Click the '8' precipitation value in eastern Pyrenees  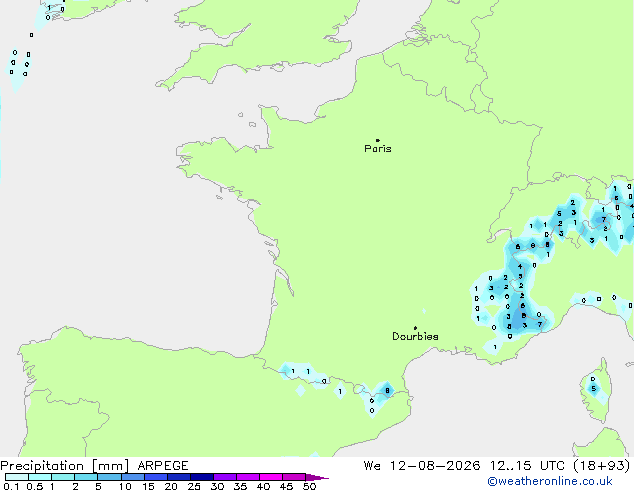[x=387, y=391]
